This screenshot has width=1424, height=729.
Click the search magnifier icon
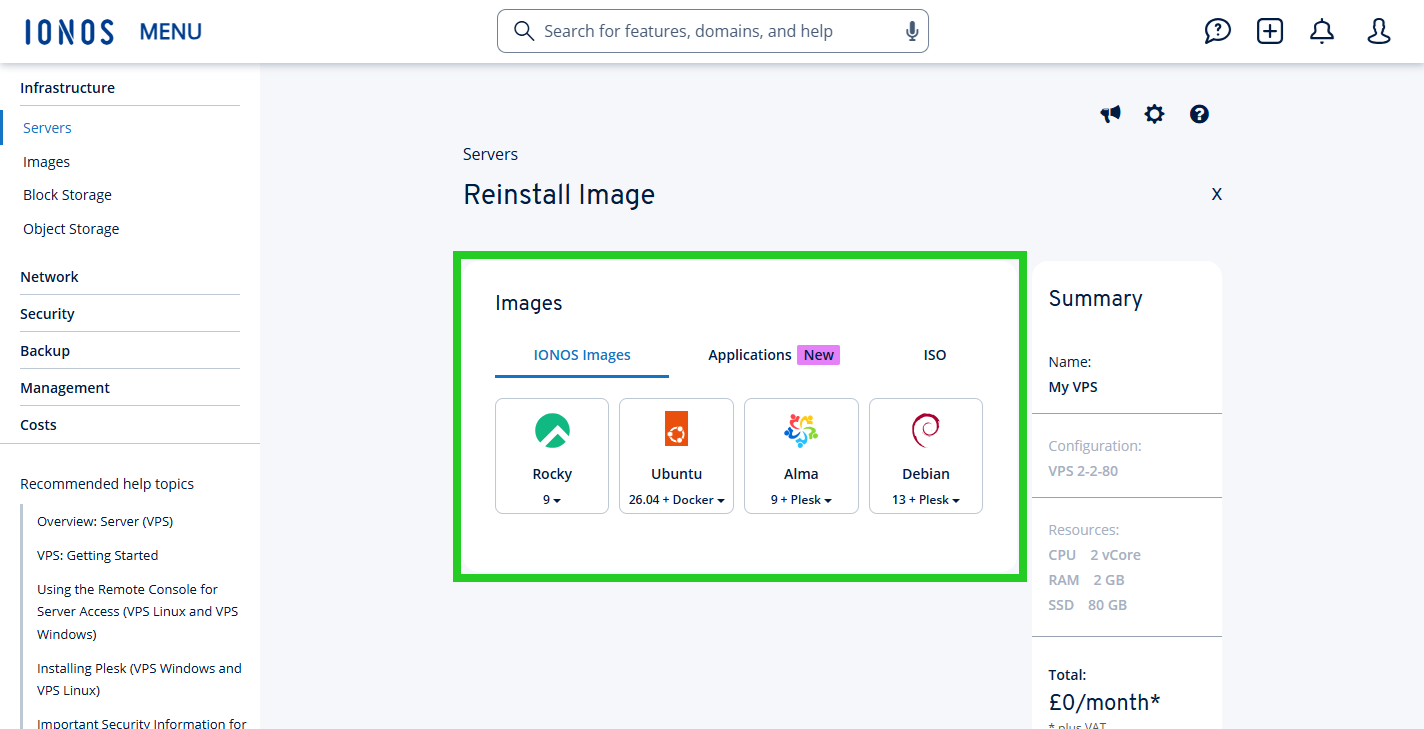(x=524, y=31)
